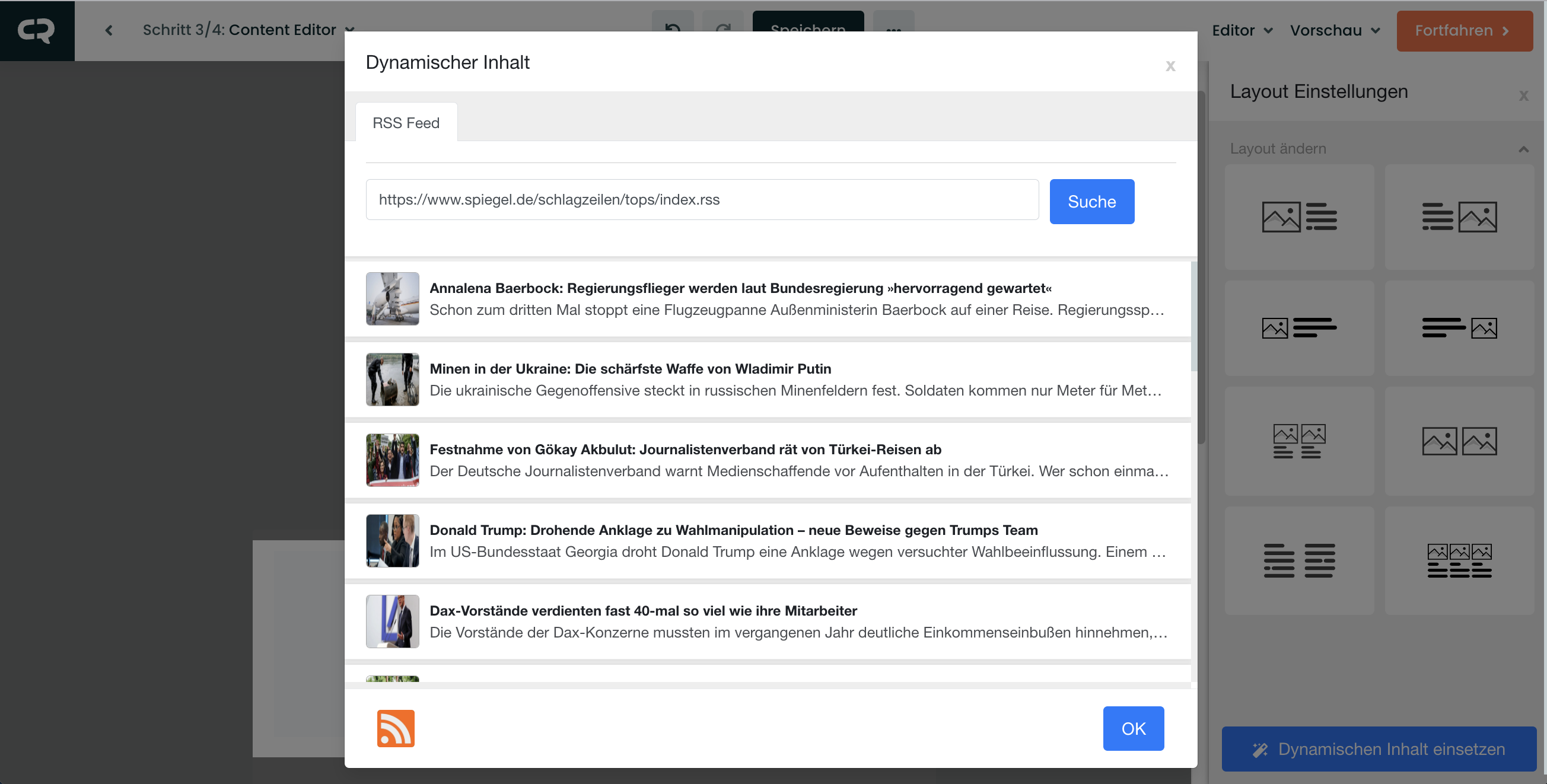The image size is (1547, 784).
Task: Close the Dynamischer Inhalt dialog
Action: pyautogui.click(x=1170, y=65)
